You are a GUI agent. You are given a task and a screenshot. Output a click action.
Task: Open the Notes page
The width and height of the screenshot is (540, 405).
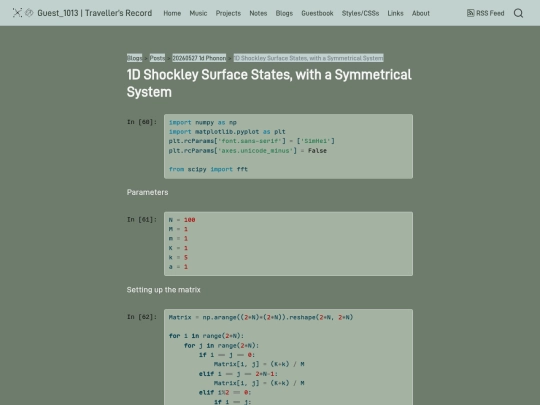(258, 13)
